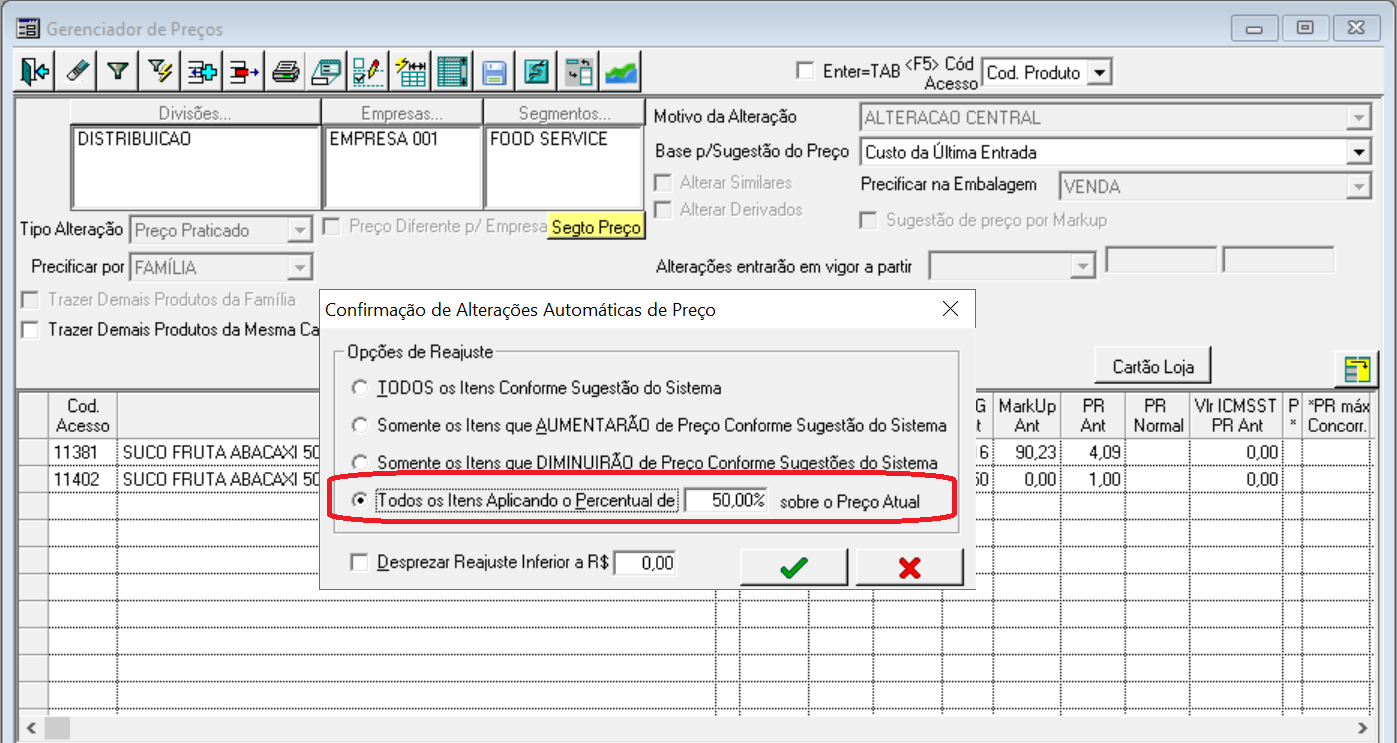Screen dimensions: 1397x743
Task: Click the Vlr ICMSST PR Ant column header
Action: click(x=1236, y=416)
